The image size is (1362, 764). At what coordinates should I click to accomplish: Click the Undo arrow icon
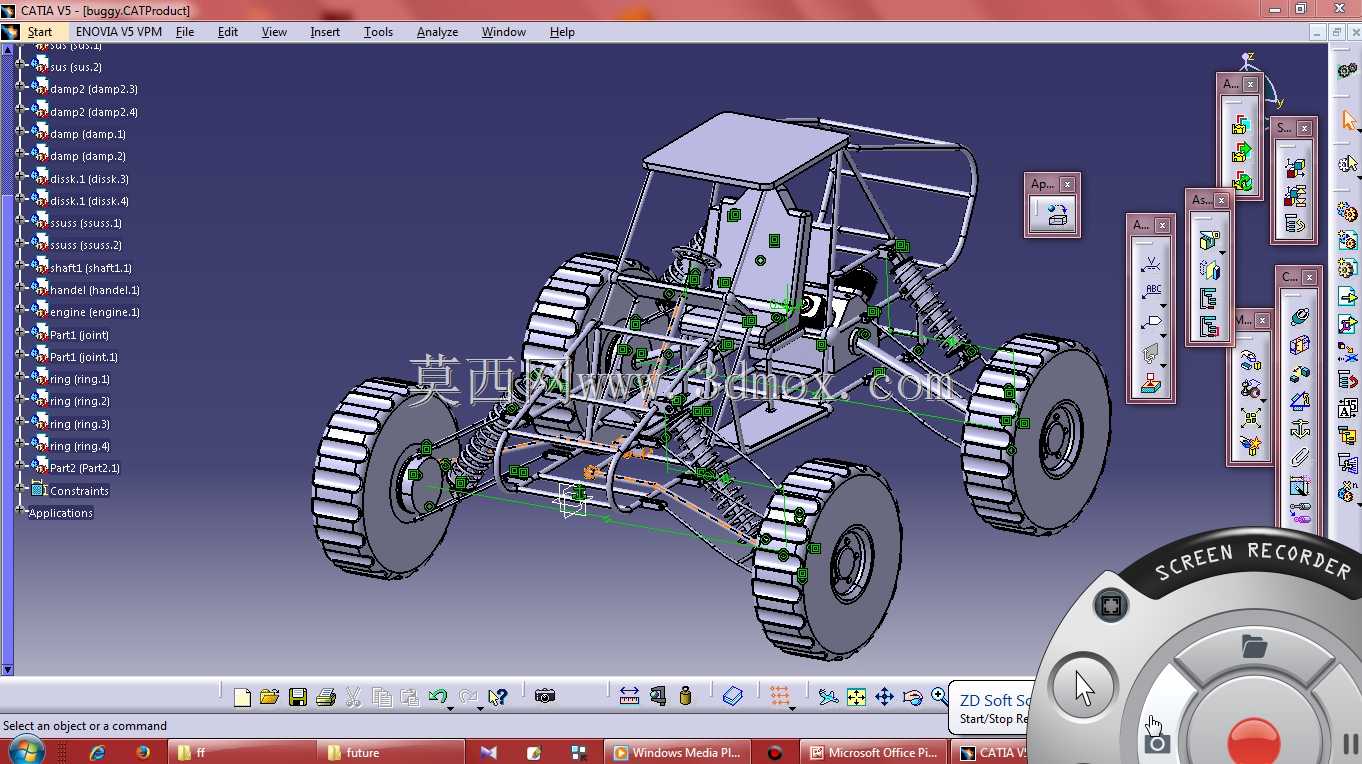point(436,696)
